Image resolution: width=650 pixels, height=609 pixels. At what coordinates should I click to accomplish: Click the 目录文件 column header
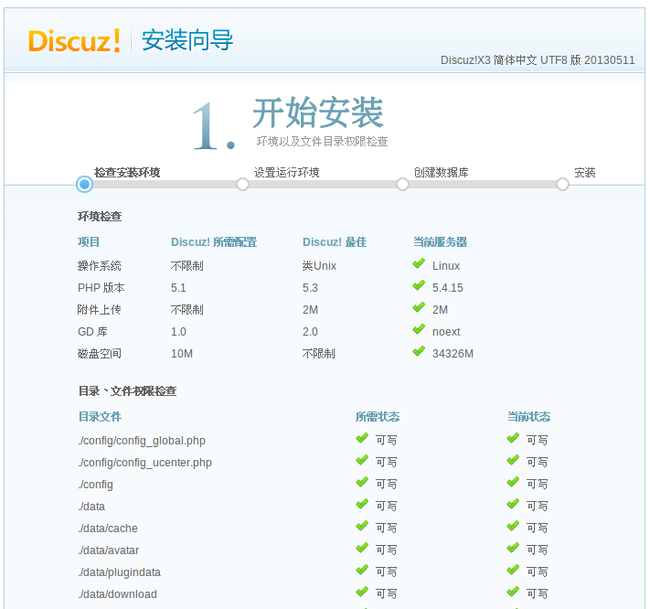click(x=100, y=417)
